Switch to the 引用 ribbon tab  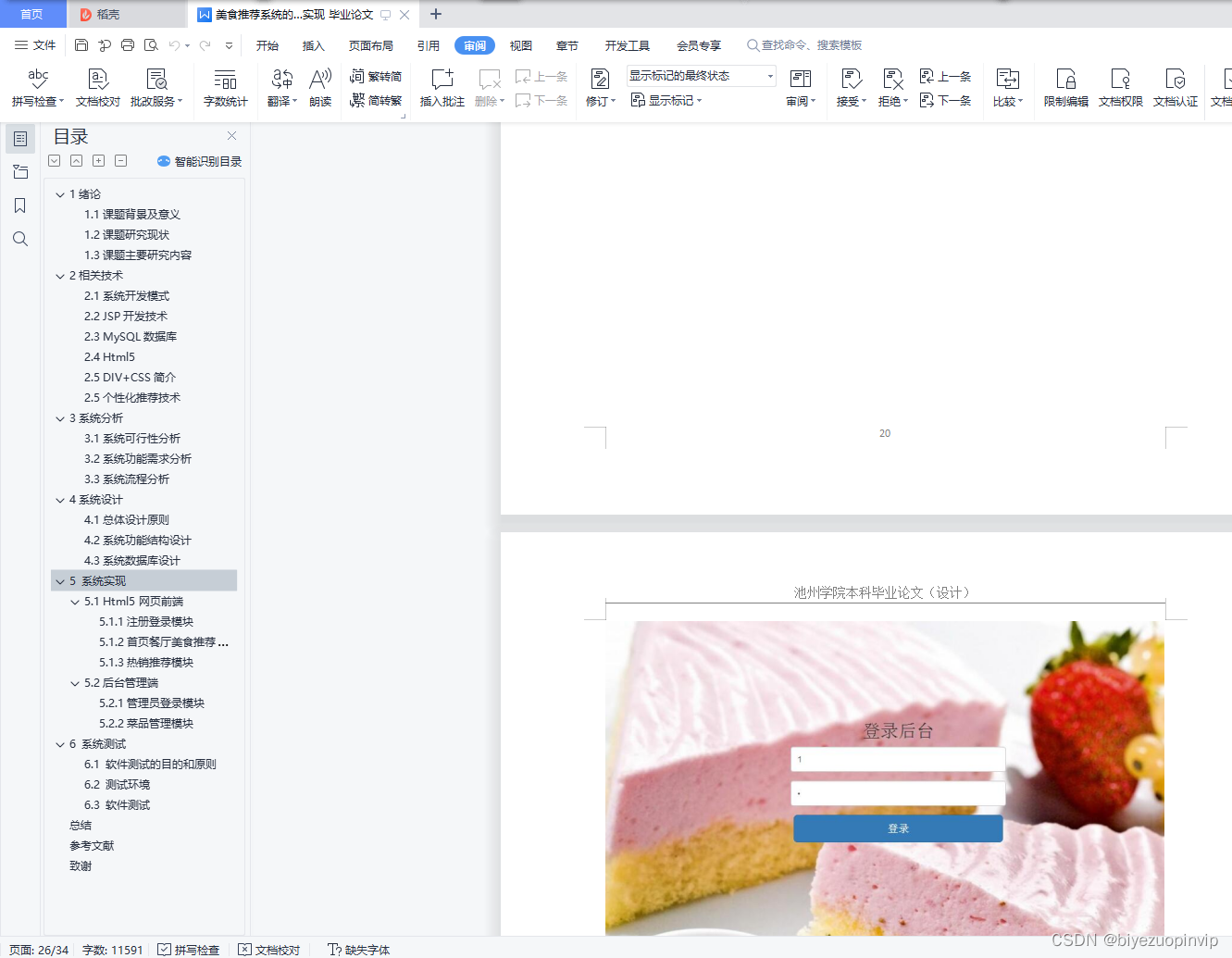pyautogui.click(x=429, y=45)
